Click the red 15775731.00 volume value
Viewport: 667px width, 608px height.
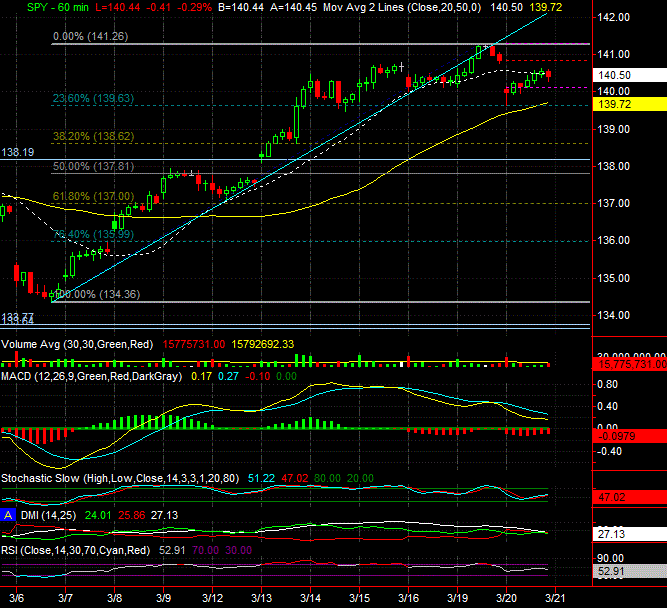[194, 344]
